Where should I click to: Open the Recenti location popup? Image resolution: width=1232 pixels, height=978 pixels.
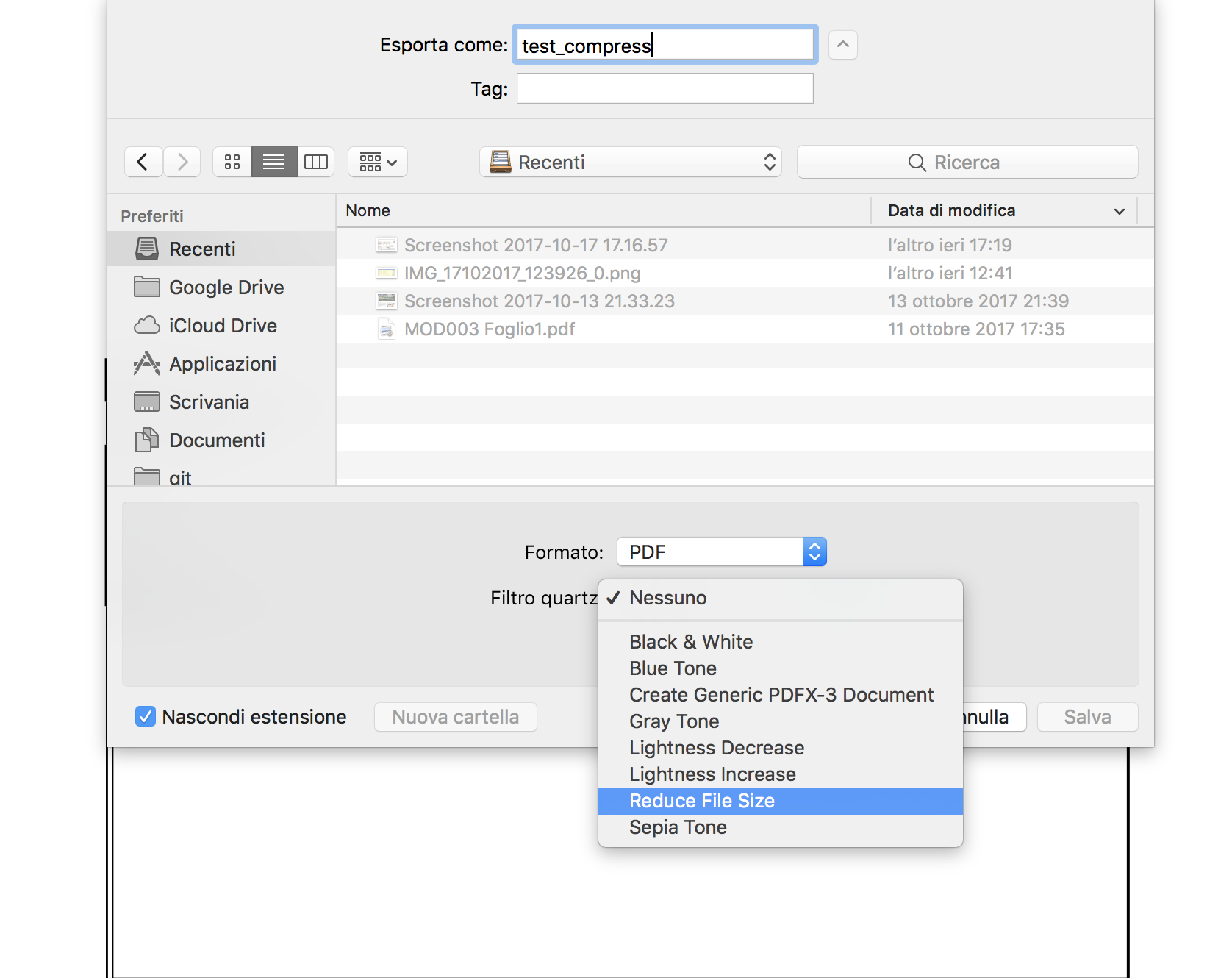[630, 162]
